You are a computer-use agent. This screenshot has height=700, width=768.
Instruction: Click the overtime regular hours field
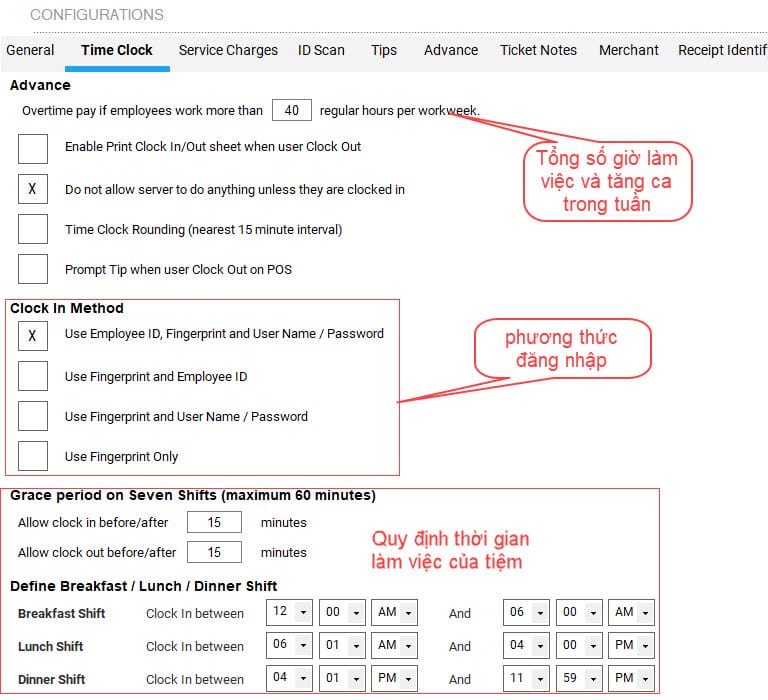[291, 110]
